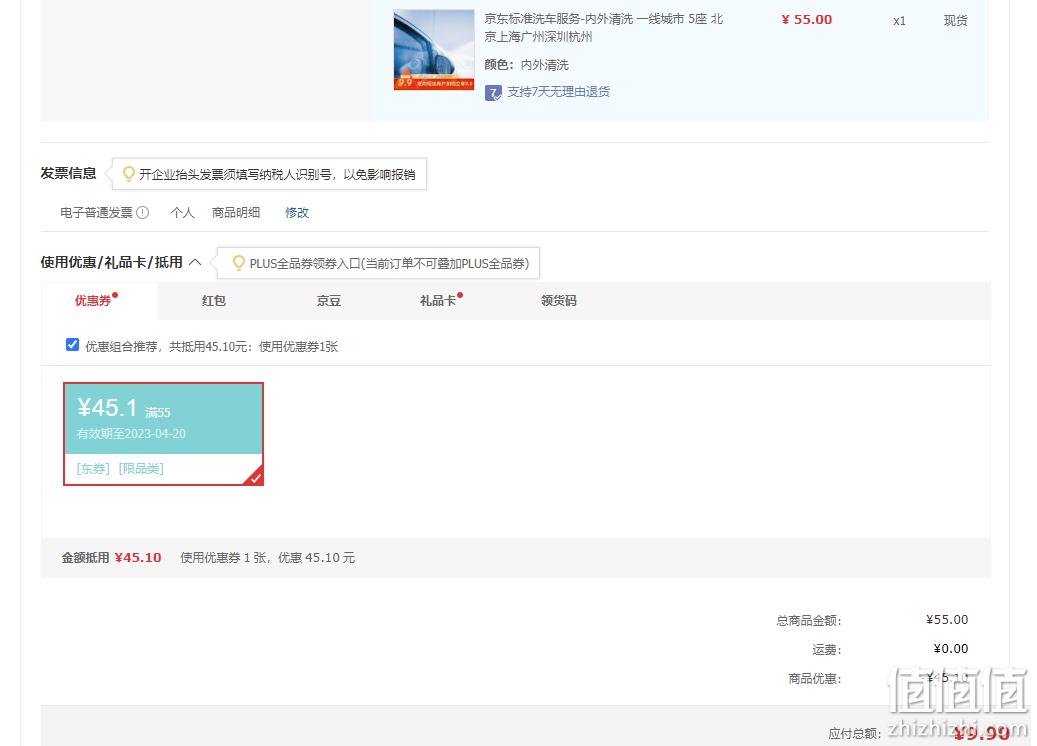1037x746 pixels.
Task: Click the 有效期至2023-04-20 coupon date
Action: [x=131, y=434]
